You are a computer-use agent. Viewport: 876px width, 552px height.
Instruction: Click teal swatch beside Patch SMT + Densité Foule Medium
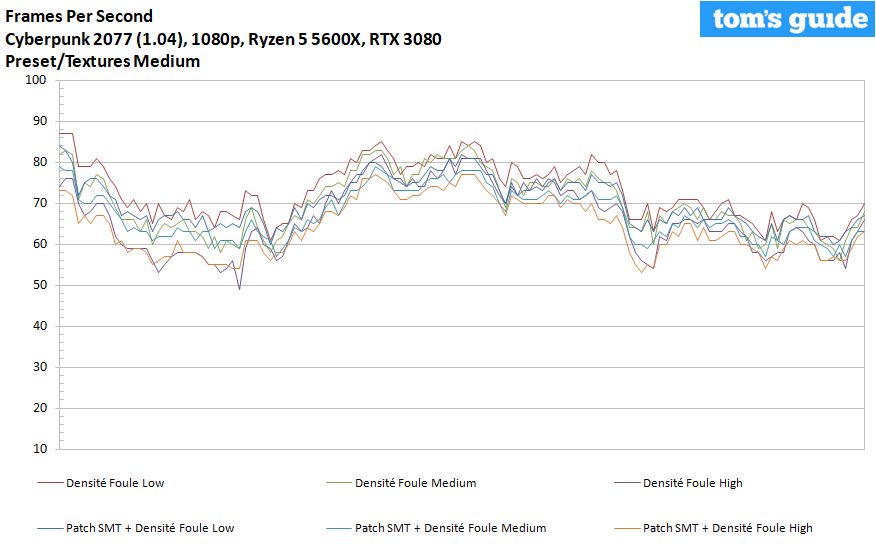(x=339, y=529)
